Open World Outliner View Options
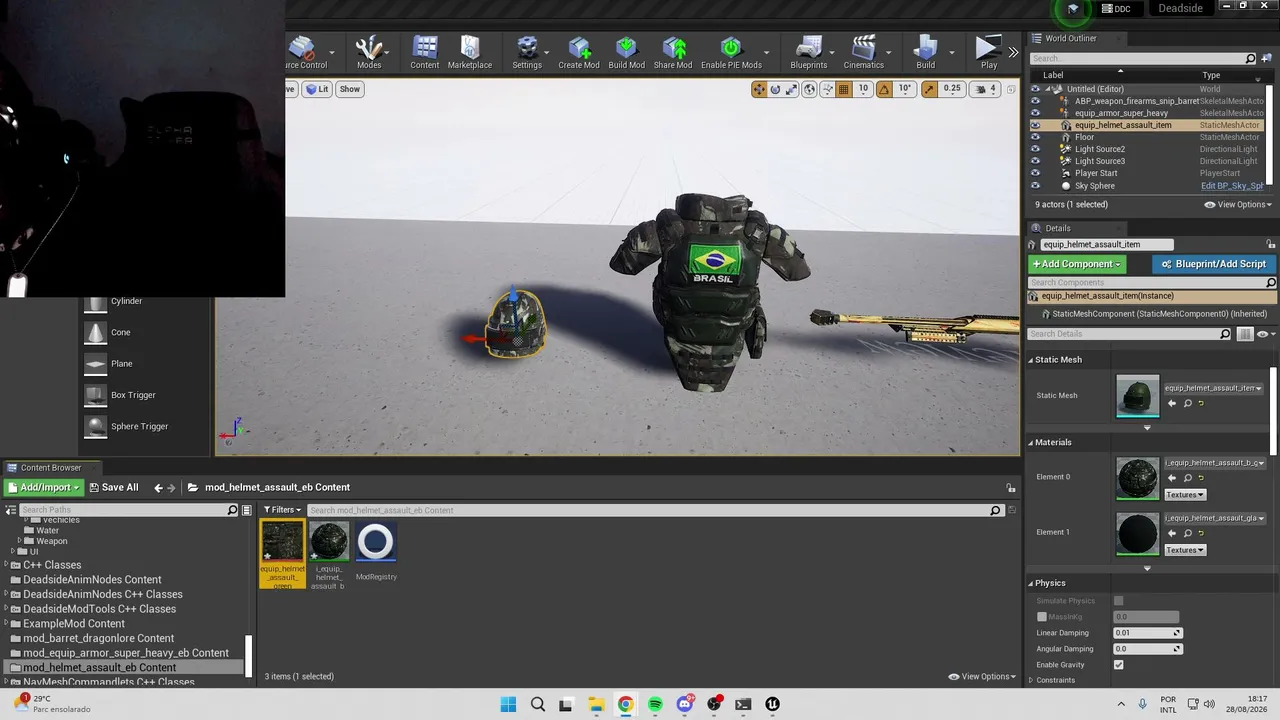1280x720 pixels. [x=1238, y=205]
